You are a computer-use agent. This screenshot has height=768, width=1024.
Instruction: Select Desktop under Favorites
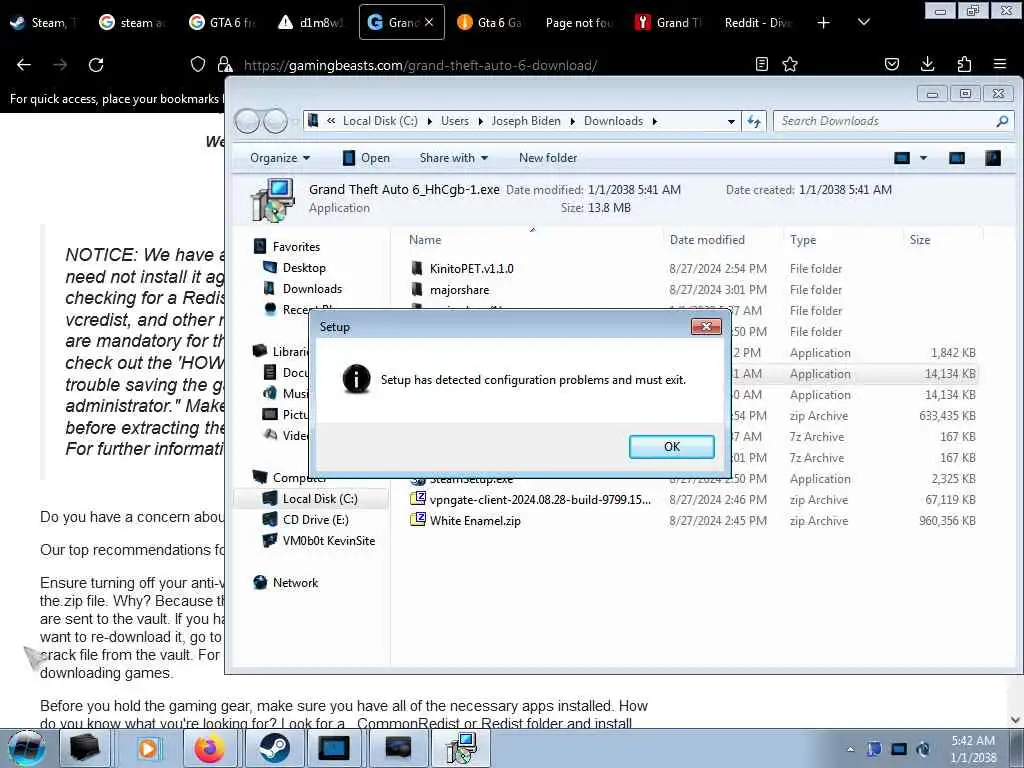[304, 268]
